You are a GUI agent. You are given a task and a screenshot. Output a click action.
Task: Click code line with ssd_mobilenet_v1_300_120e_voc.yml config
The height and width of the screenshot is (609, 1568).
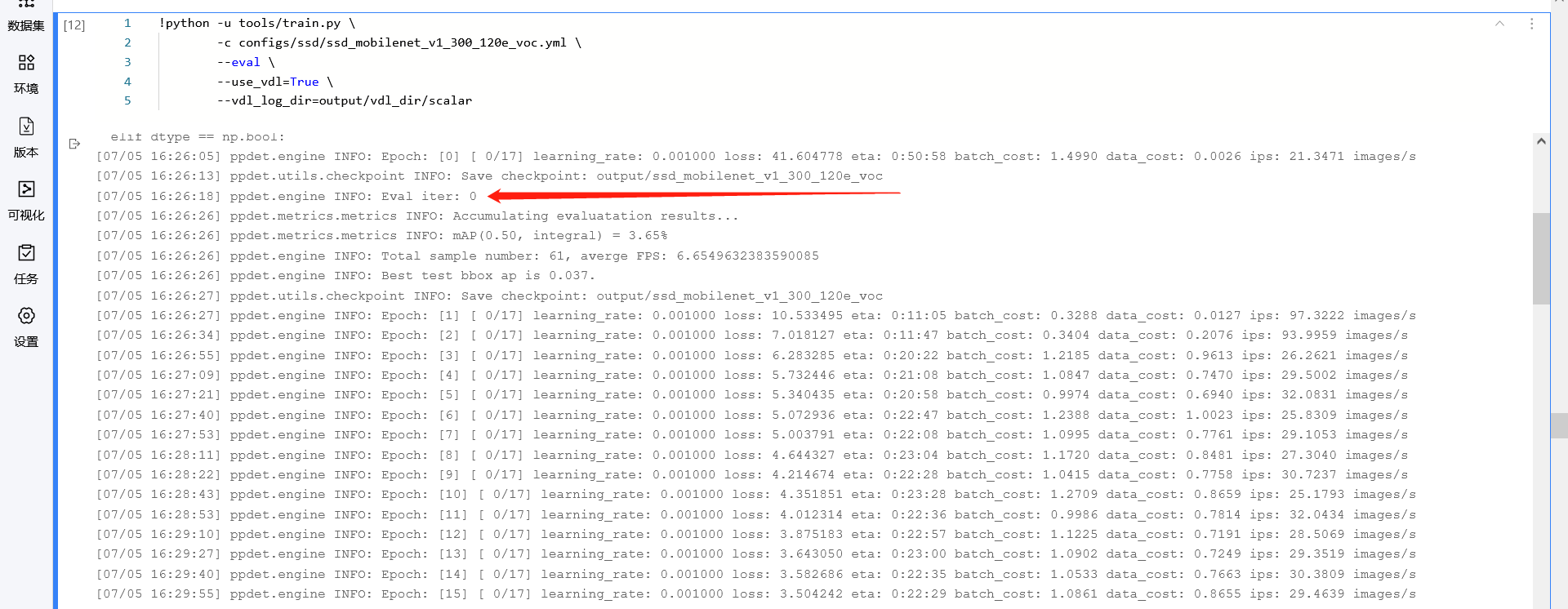tap(399, 42)
